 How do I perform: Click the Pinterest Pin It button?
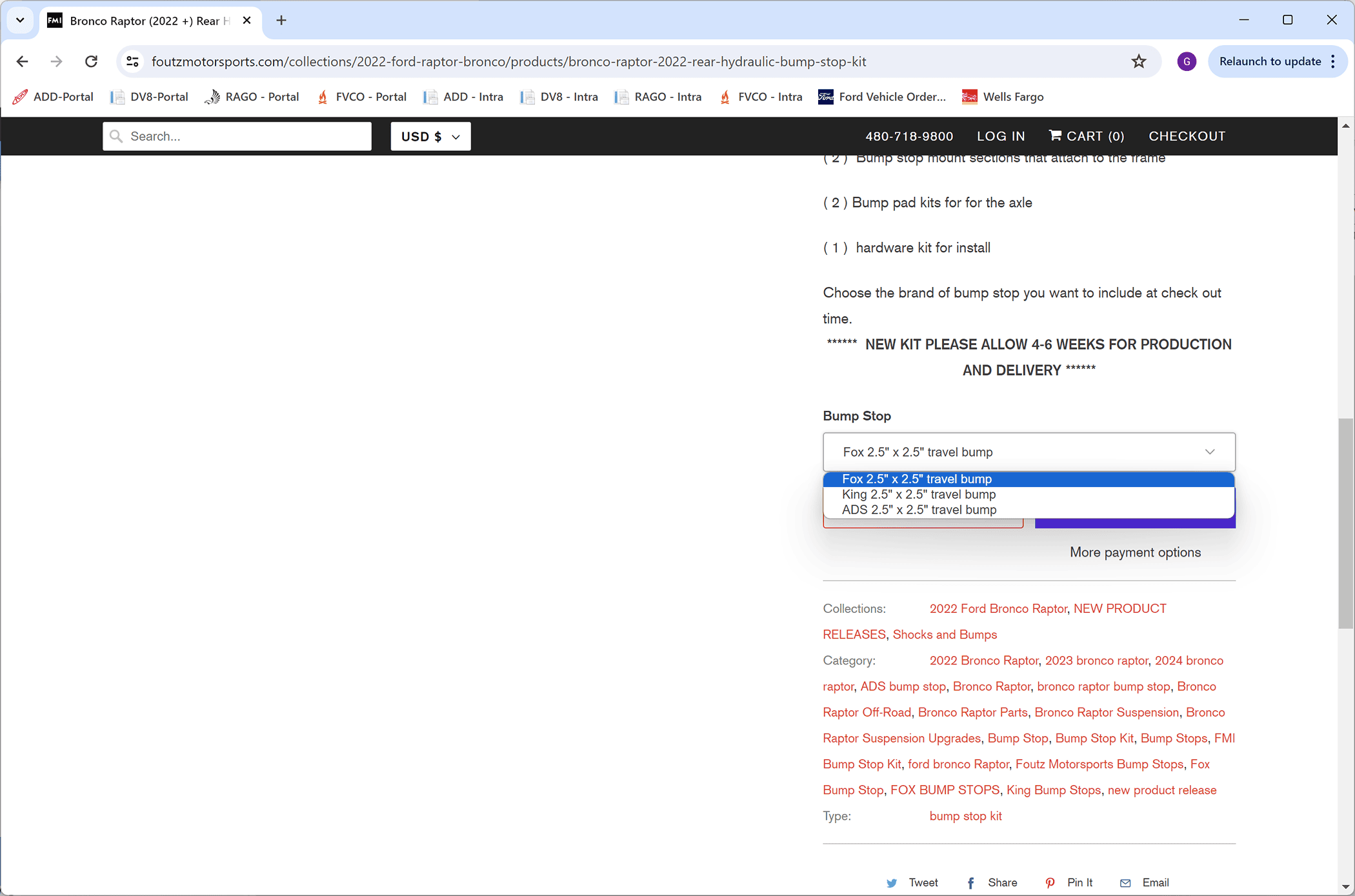point(1069,882)
